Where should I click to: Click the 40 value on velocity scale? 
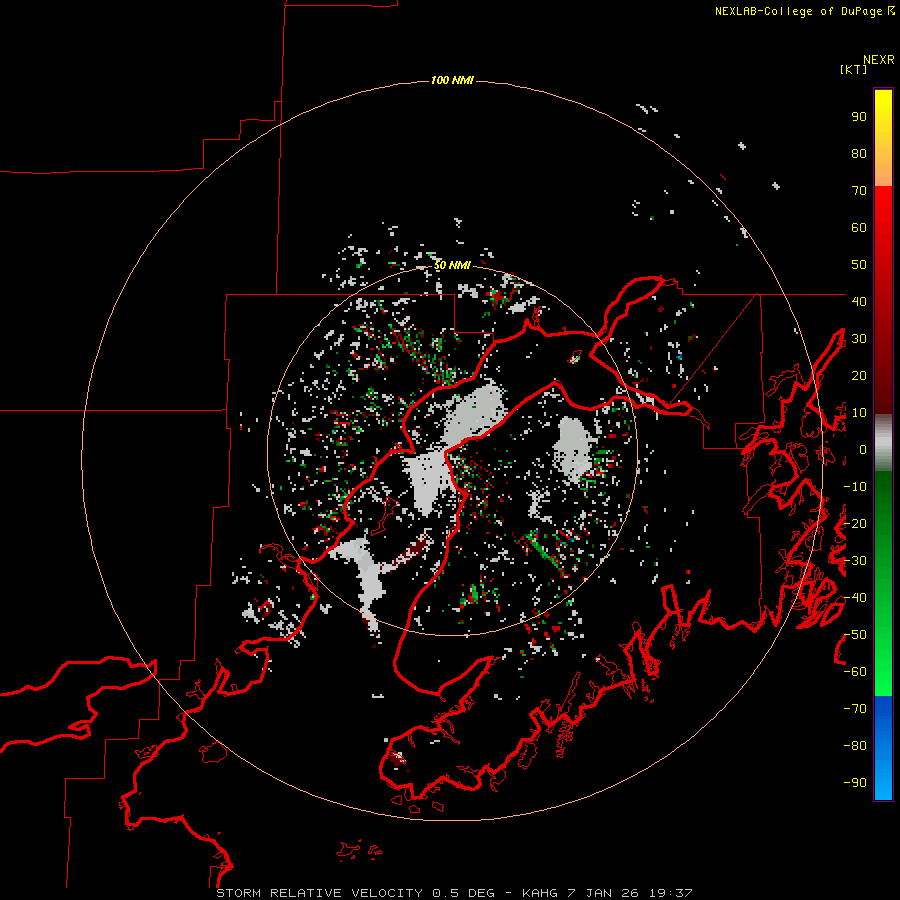point(859,302)
